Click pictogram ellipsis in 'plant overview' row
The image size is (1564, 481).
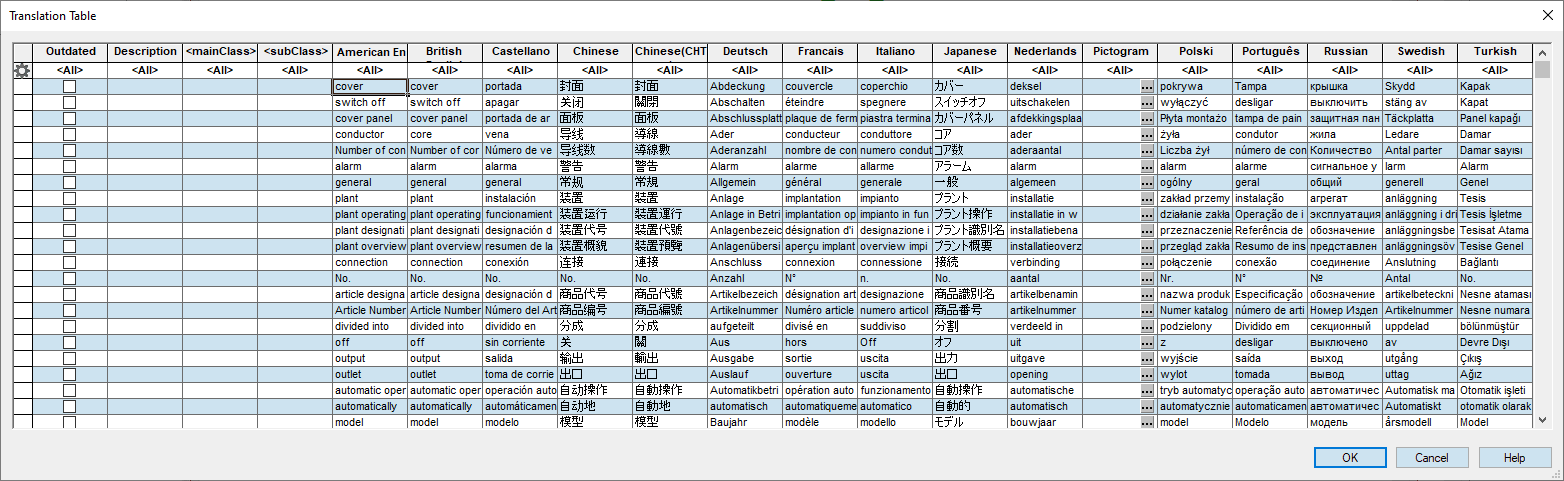(1147, 246)
